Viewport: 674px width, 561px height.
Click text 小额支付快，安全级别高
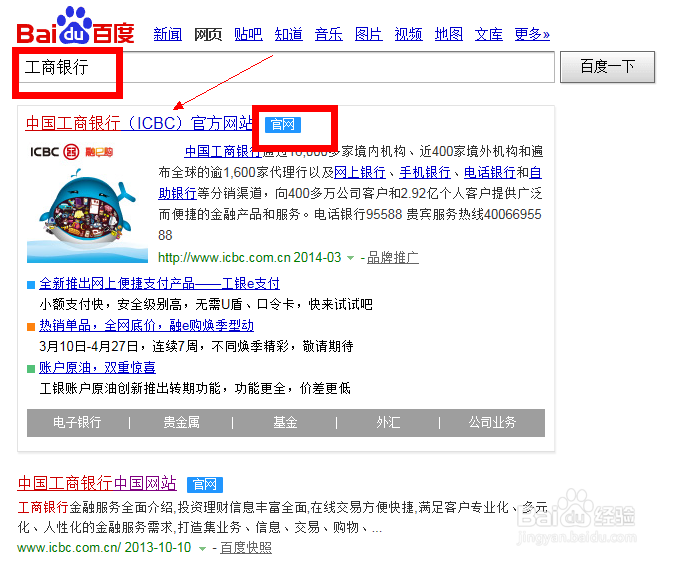click(x=110, y=304)
